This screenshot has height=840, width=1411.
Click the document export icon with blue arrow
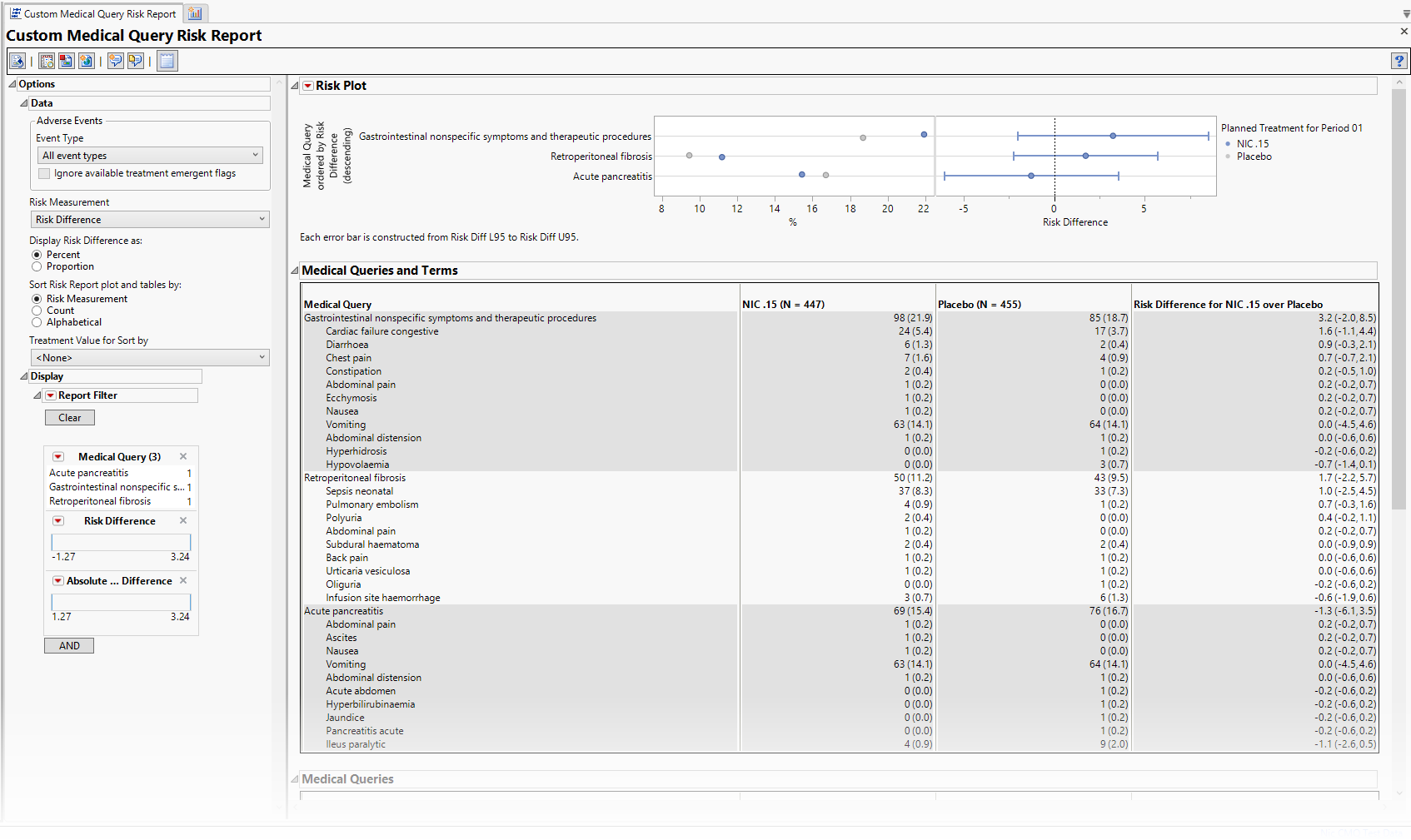[x=17, y=61]
